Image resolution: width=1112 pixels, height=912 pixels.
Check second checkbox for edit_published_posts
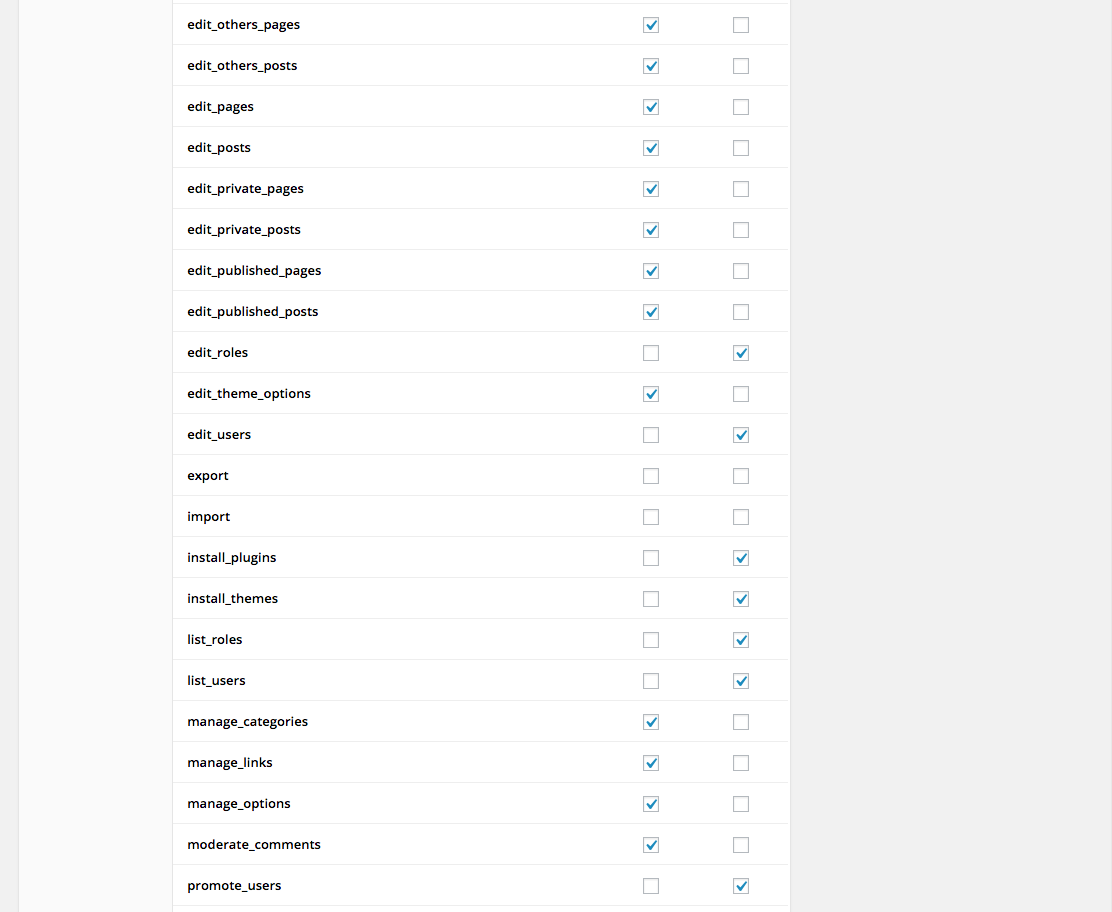(740, 312)
